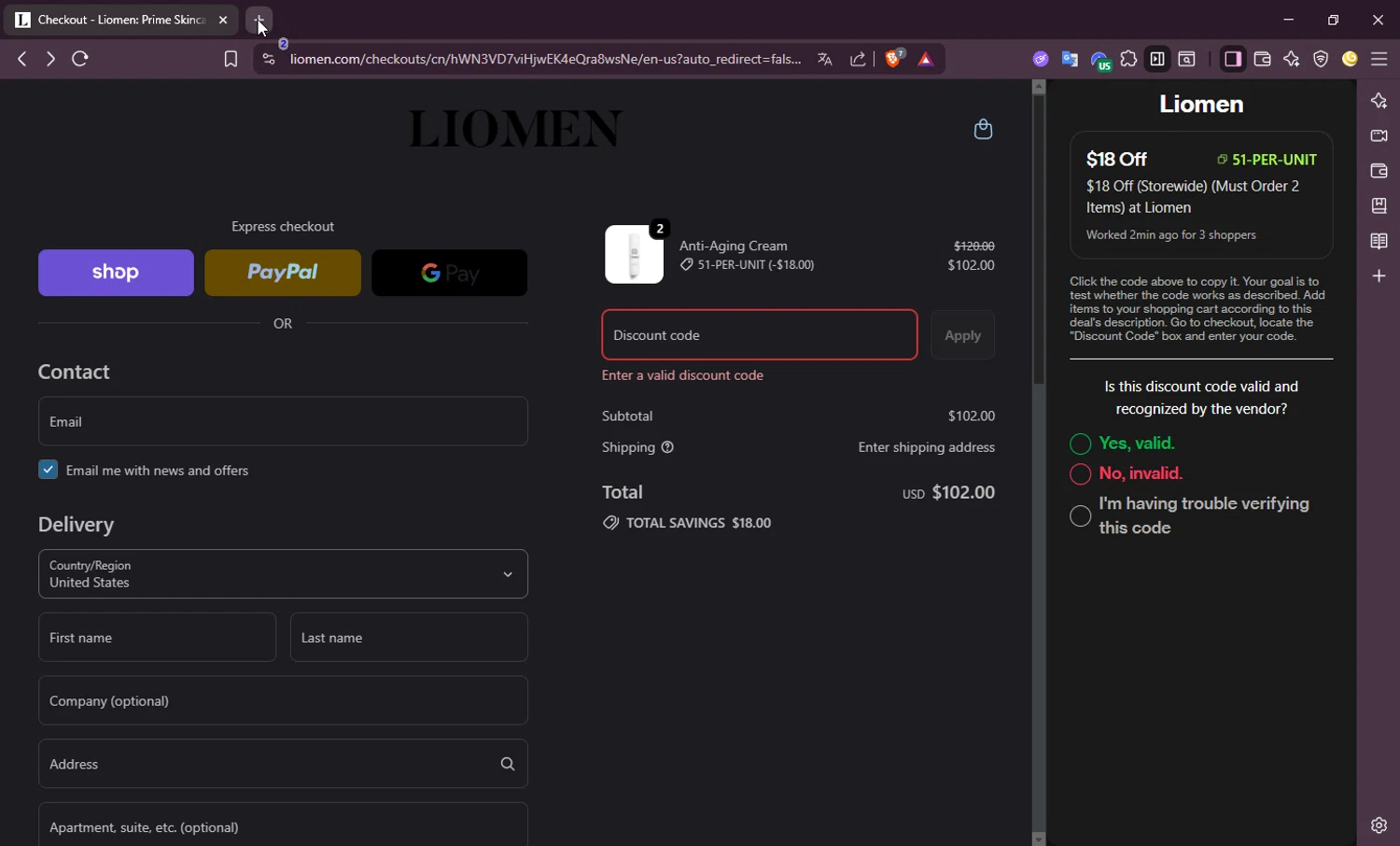Viewport: 1400px width, 846px height.
Task: Focus the Email input field
Action: tap(283, 421)
